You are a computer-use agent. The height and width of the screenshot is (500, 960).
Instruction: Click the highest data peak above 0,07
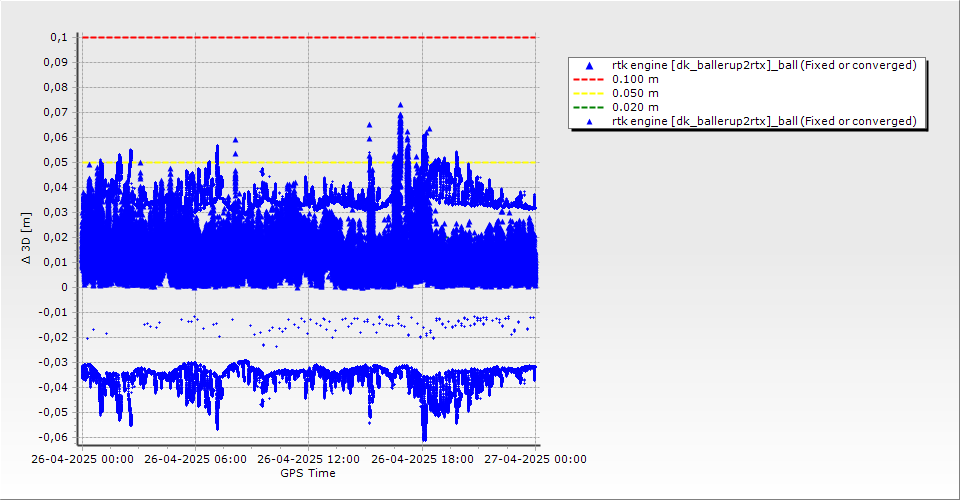tap(400, 105)
